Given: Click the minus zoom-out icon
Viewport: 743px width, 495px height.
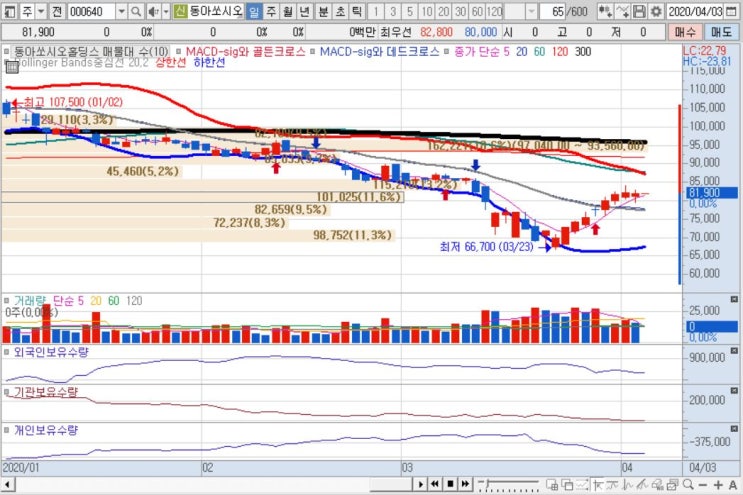Looking at the screenshot, I should 703,485.
